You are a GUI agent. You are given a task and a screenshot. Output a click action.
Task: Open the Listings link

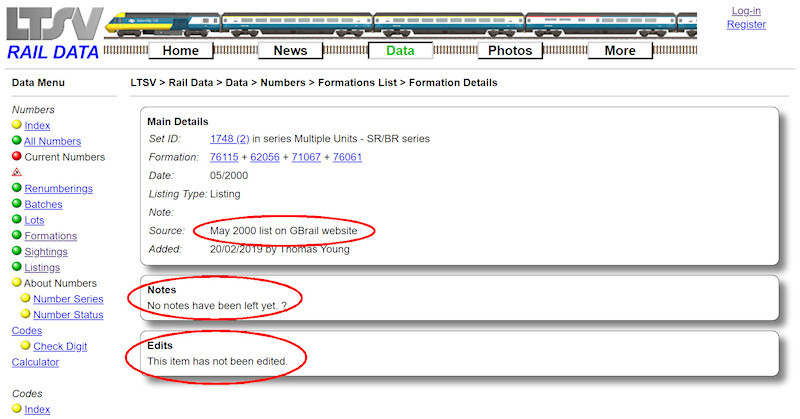click(x=42, y=268)
